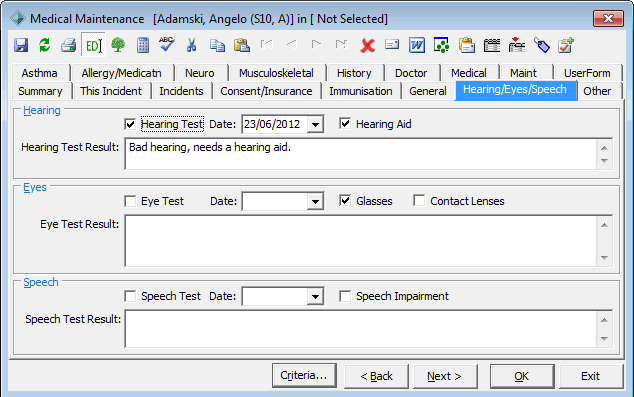The image size is (634, 397).
Task: Go to last record arrow icon
Action: (342, 44)
